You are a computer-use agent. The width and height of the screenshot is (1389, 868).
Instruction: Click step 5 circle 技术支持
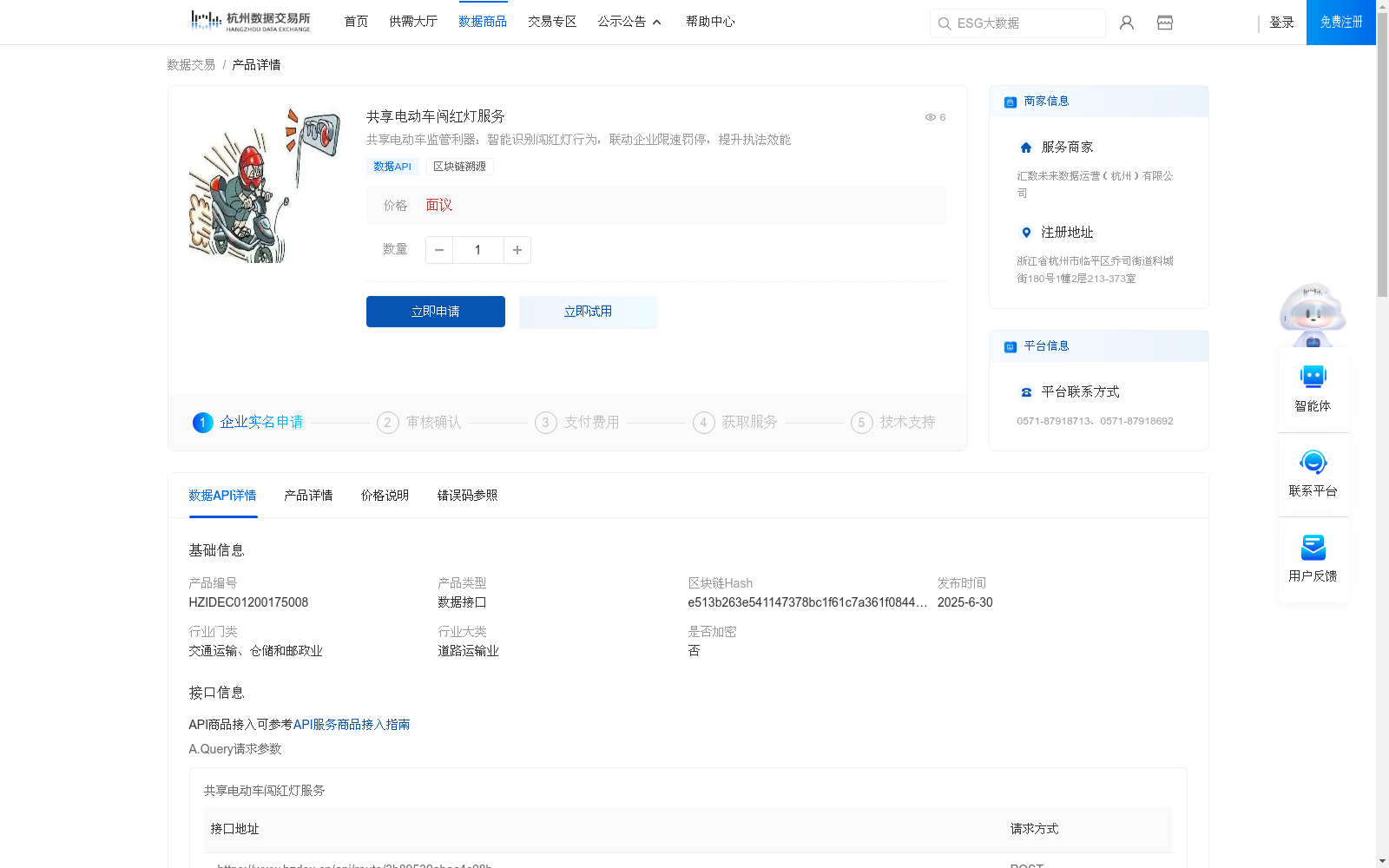click(861, 423)
